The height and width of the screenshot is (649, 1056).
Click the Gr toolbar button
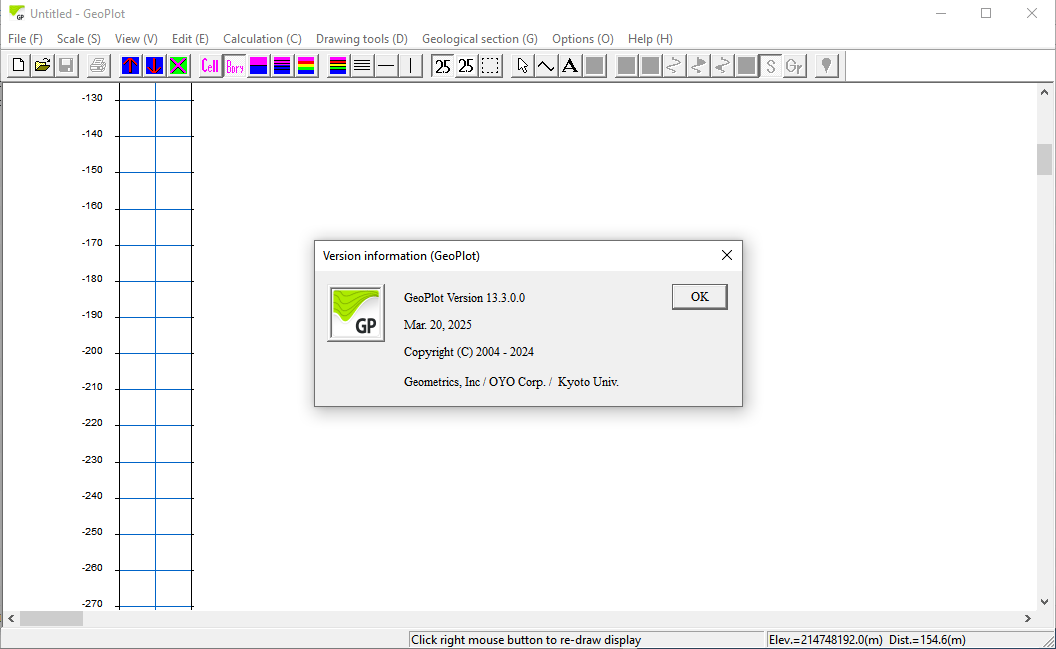(x=794, y=66)
